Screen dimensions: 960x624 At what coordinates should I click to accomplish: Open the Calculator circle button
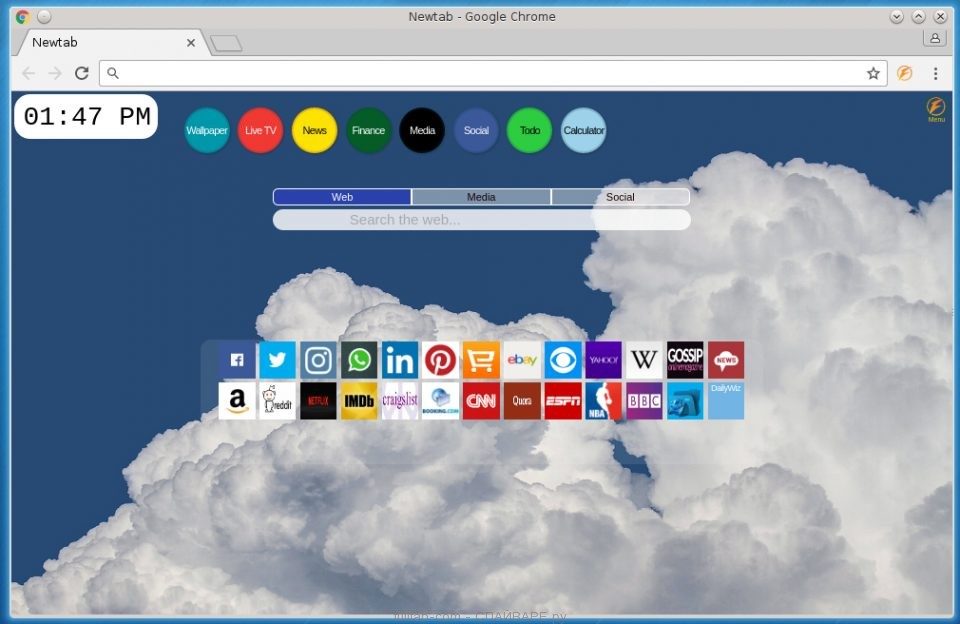pos(583,131)
